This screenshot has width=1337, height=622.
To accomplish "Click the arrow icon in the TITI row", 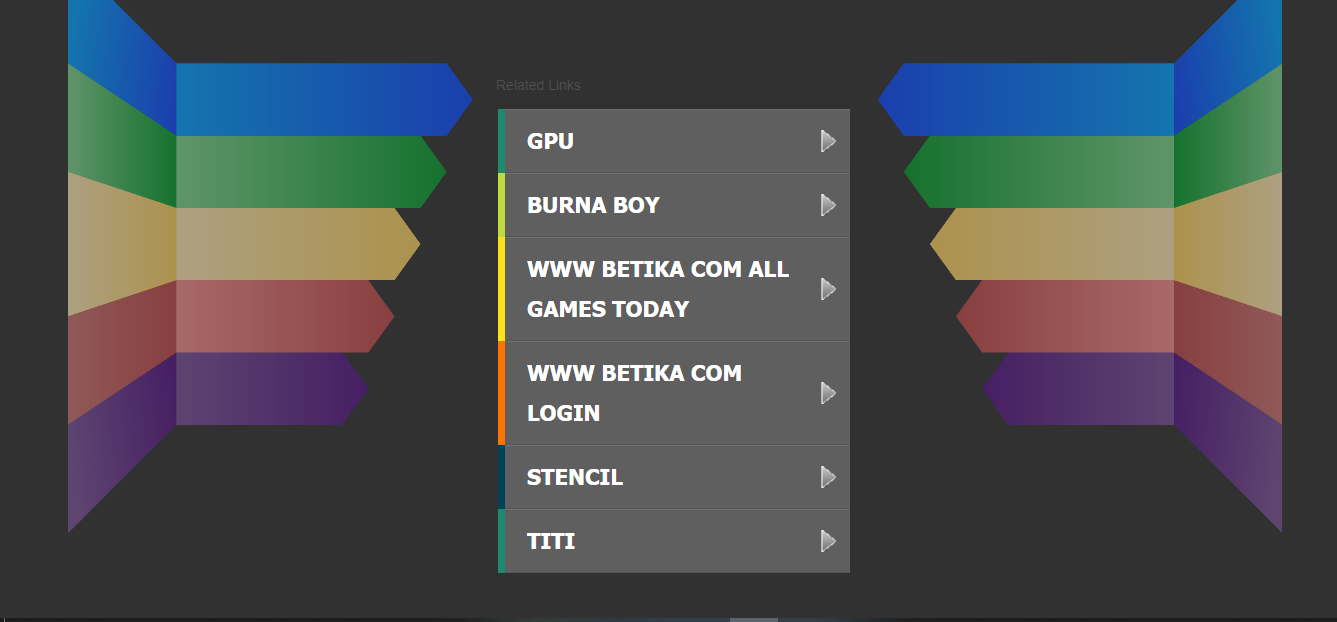I will pyautogui.click(x=828, y=541).
